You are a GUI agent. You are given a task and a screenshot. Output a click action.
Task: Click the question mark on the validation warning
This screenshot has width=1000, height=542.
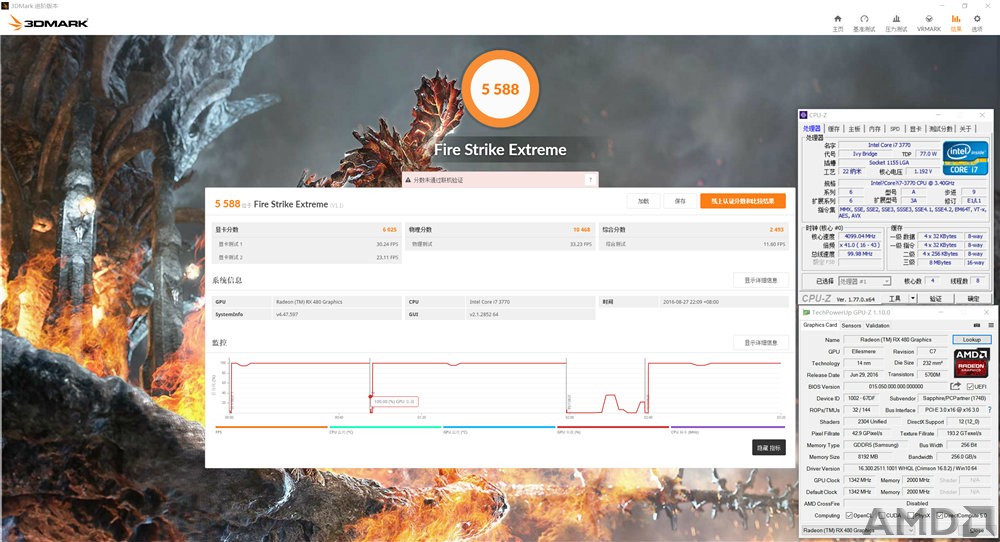coord(590,180)
